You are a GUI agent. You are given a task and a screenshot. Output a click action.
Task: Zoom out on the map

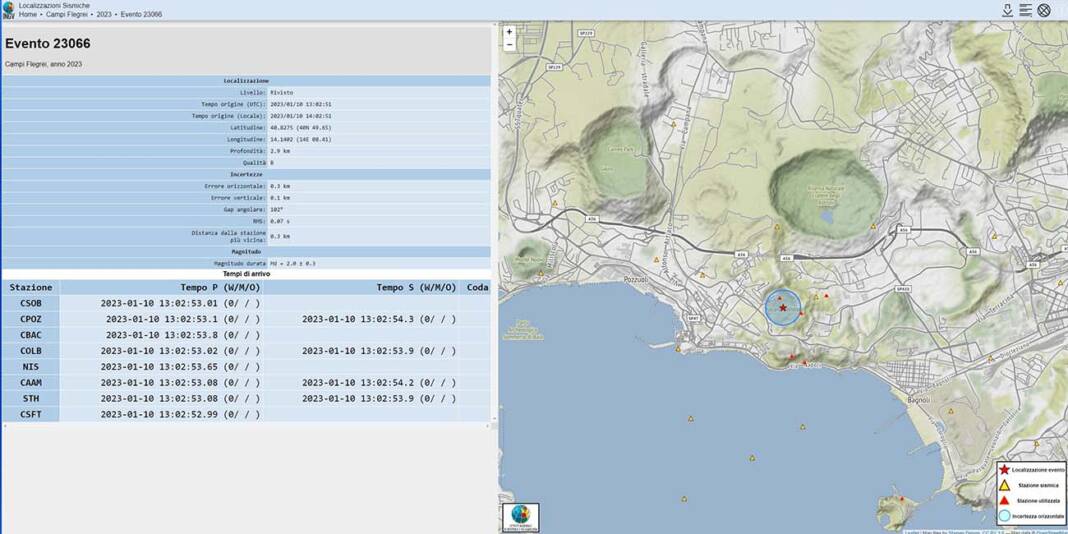(509, 45)
